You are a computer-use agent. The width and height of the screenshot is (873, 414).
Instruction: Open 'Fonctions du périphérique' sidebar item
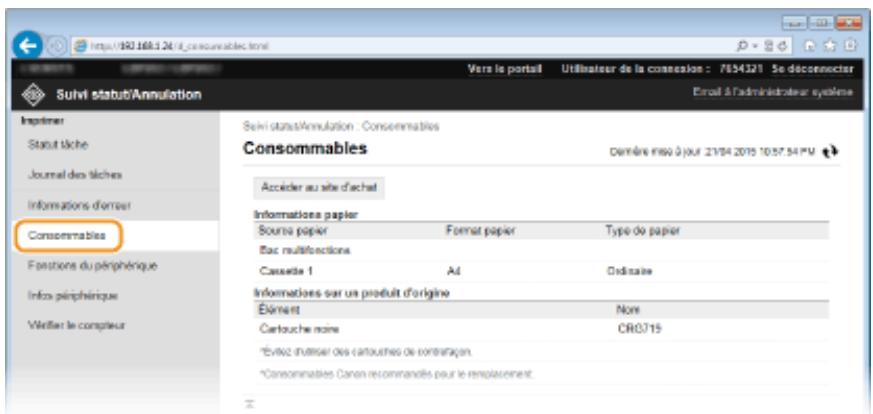point(92,265)
